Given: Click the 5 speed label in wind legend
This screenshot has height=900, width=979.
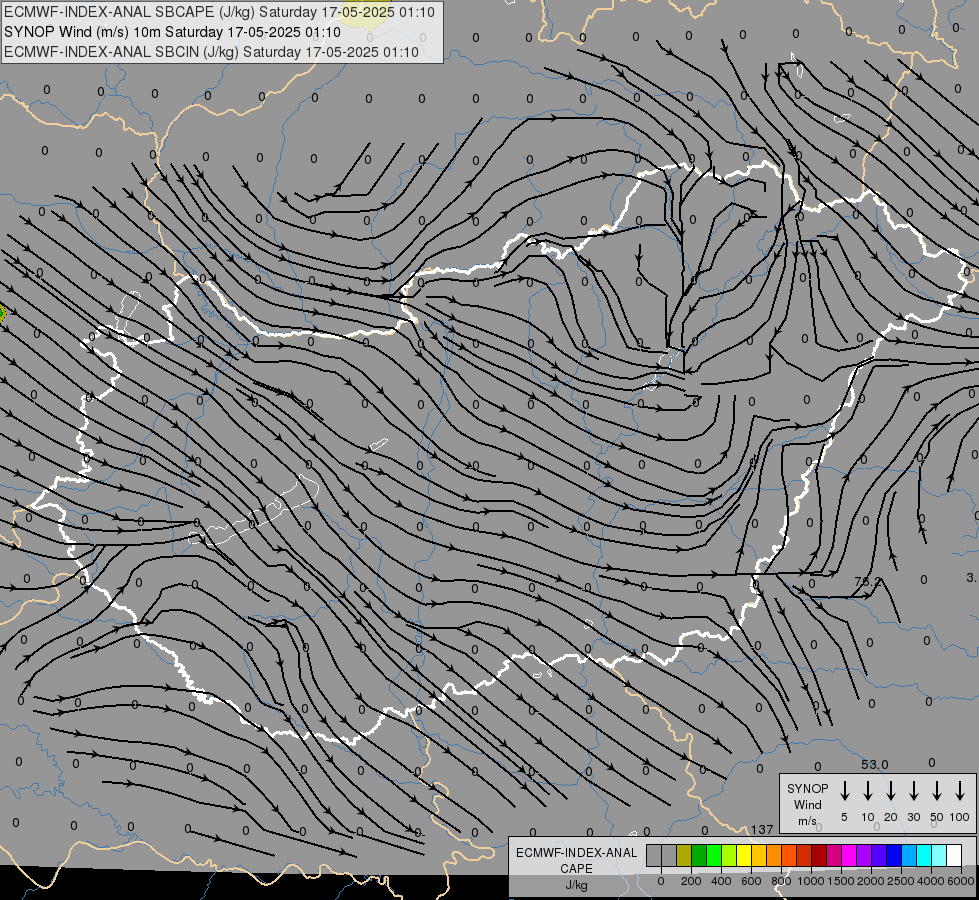Looking at the screenshot, I should click(844, 817).
